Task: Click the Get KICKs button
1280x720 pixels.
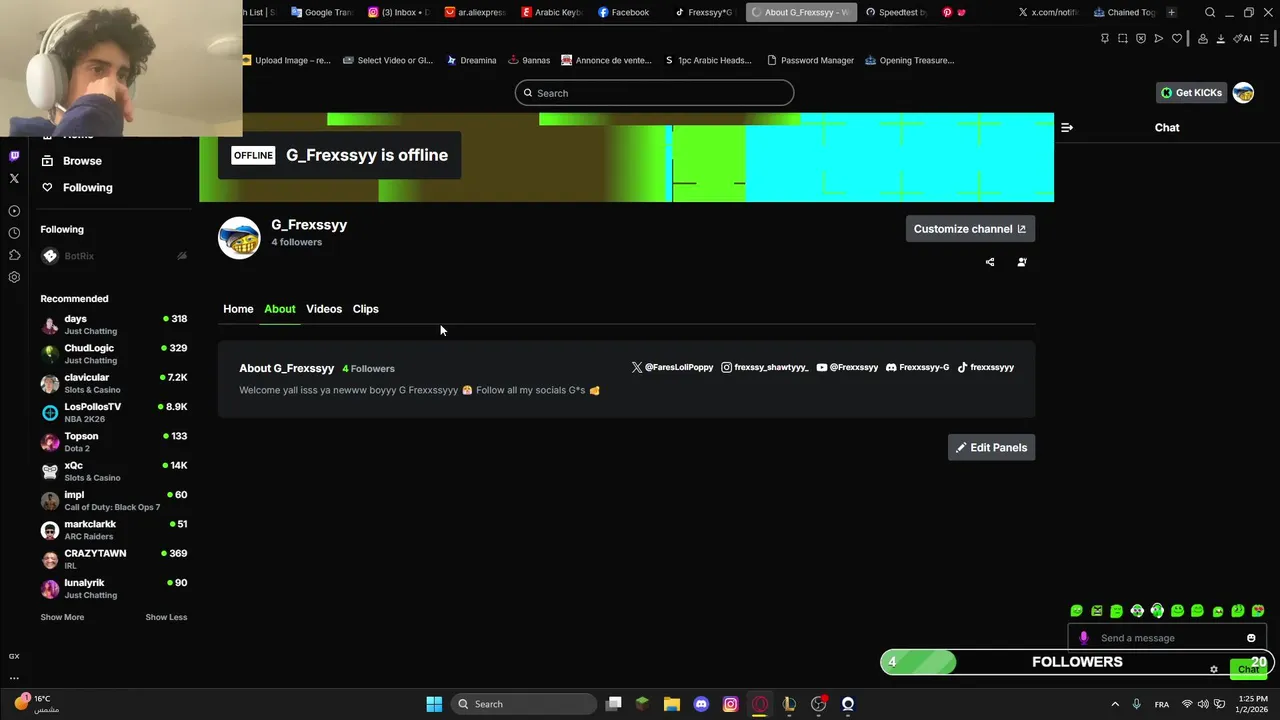Action: click(x=1191, y=93)
